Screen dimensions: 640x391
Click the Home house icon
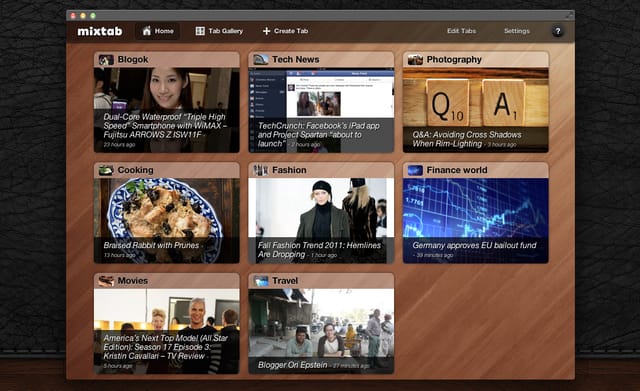coord(147,31)
